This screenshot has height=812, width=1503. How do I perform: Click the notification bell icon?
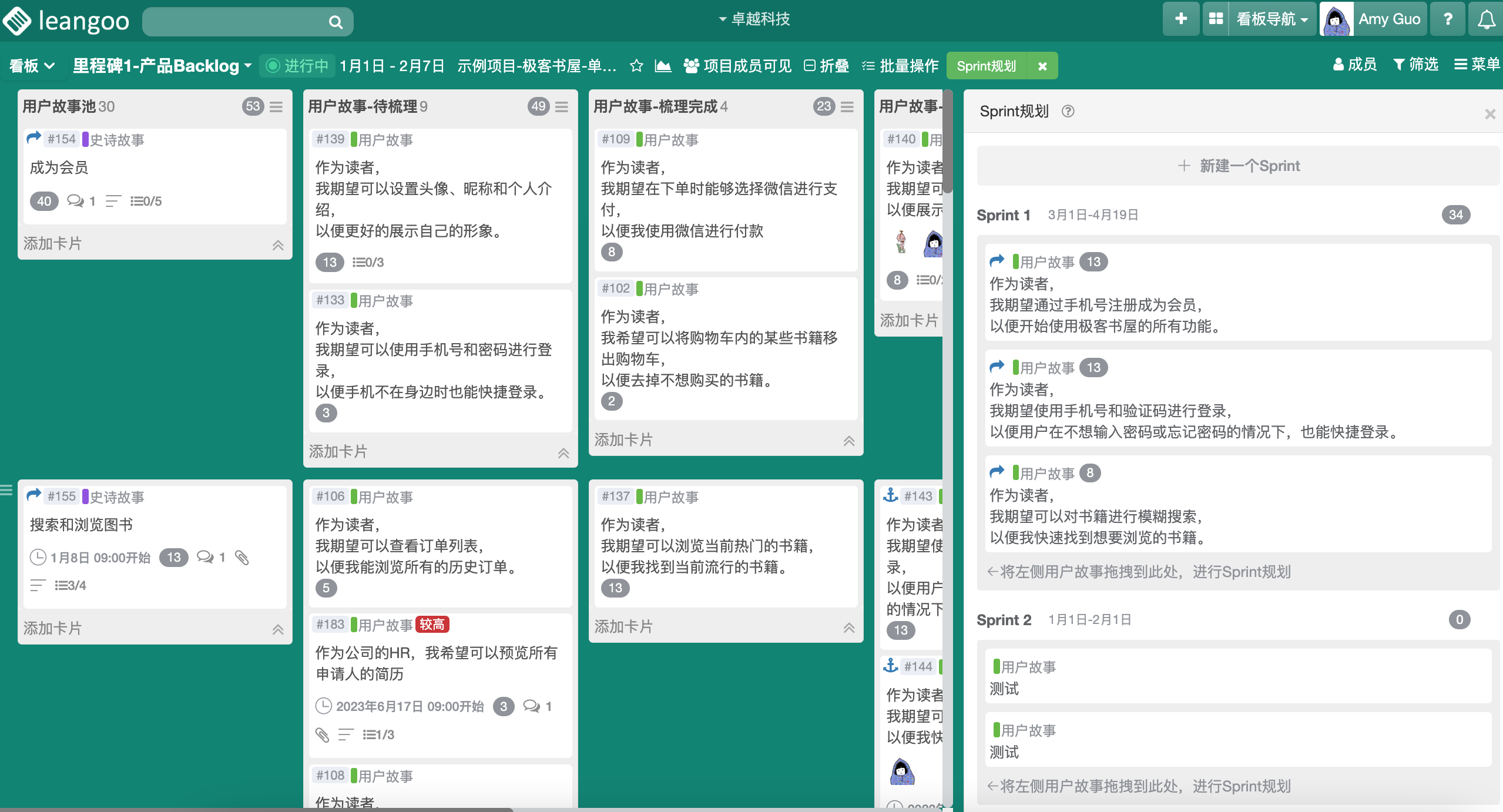click(x=1487, y=20)
